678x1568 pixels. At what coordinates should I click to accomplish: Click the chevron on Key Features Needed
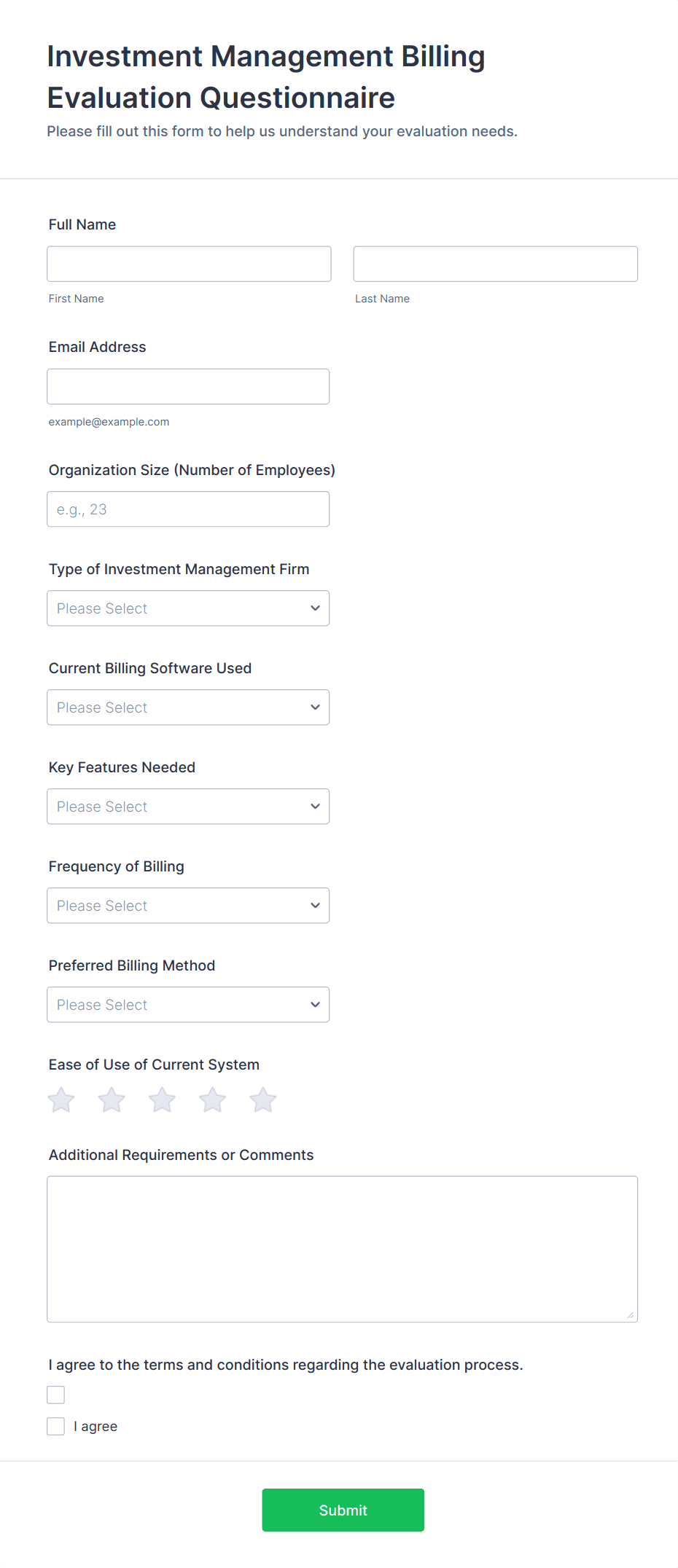pos(315,807)
